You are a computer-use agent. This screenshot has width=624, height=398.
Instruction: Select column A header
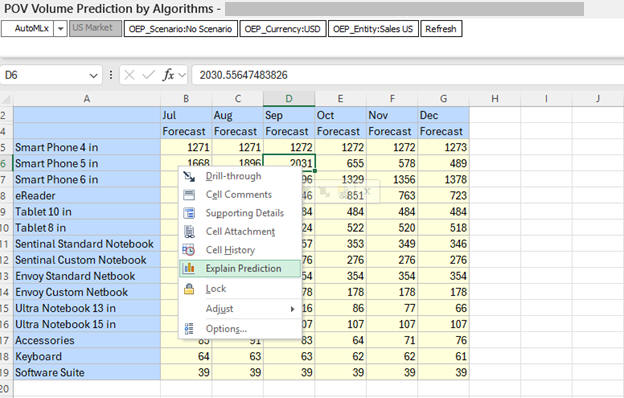coord(87,99)
